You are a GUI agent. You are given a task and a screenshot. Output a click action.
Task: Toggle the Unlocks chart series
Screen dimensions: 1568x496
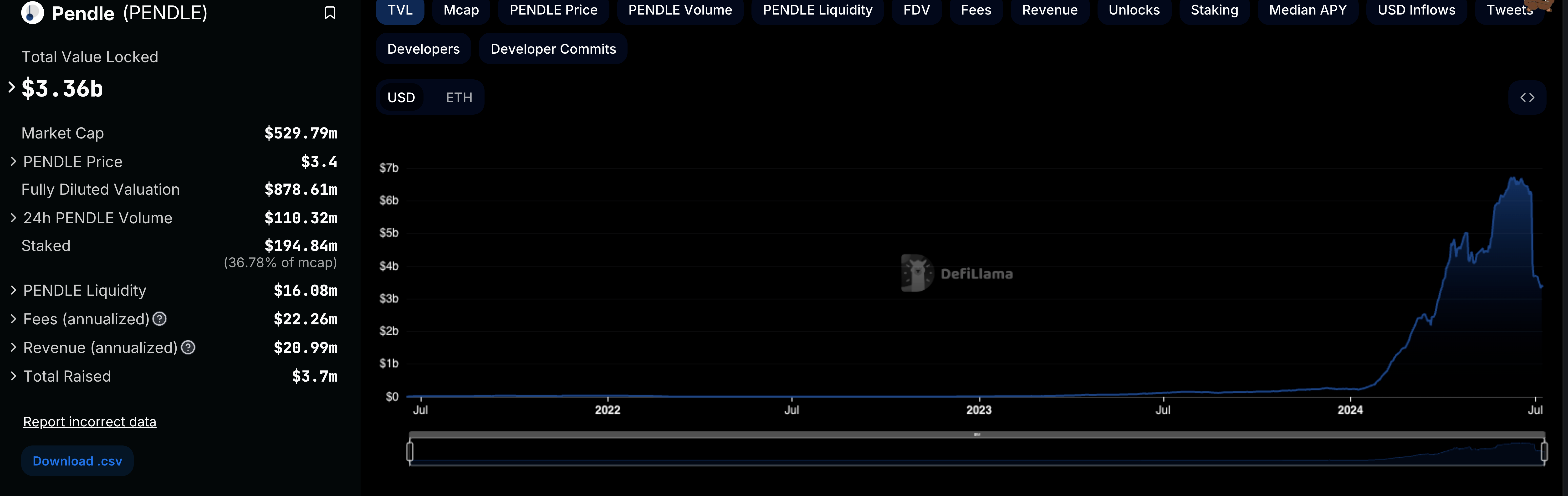[1134, 10]
